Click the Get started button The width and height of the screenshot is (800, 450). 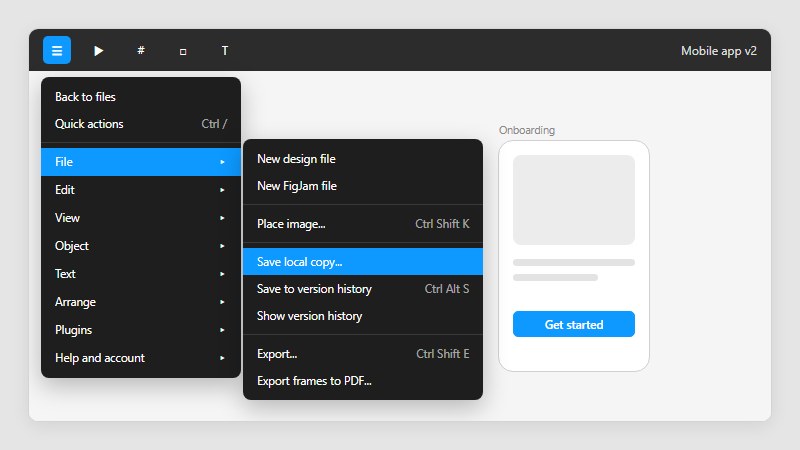coord(573,324)
